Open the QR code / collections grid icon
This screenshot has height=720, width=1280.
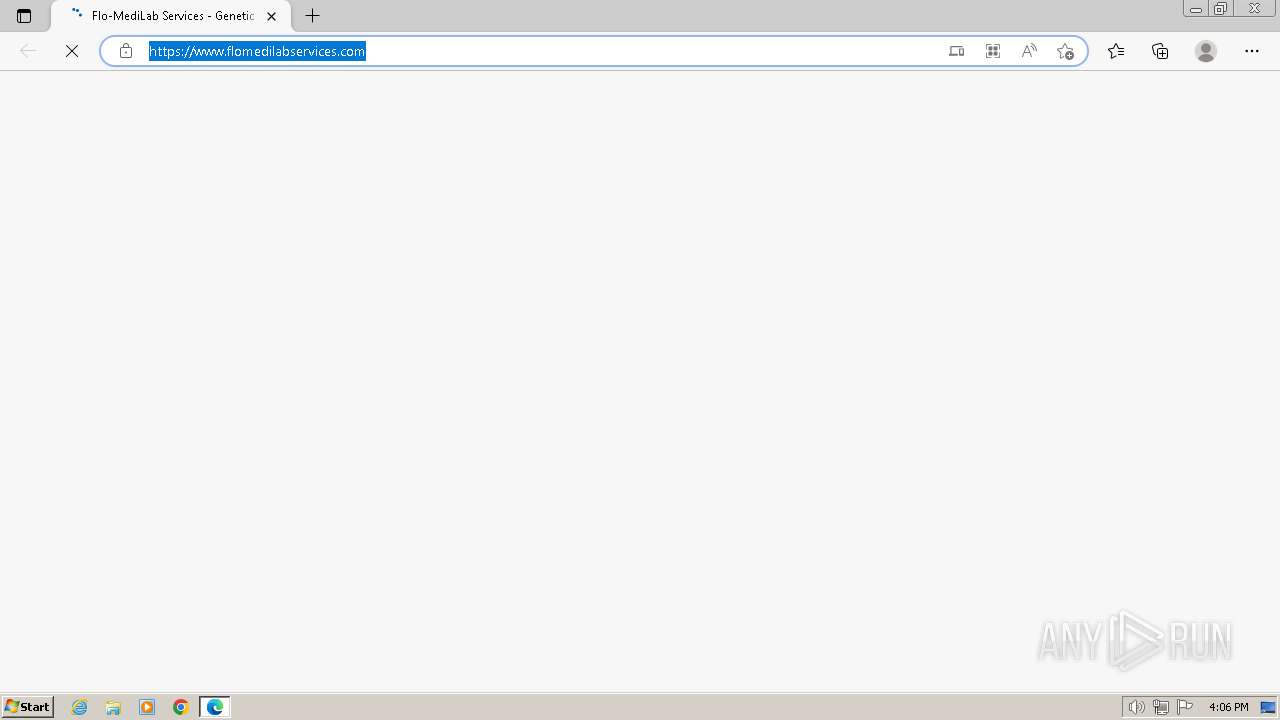coord(993,51)
